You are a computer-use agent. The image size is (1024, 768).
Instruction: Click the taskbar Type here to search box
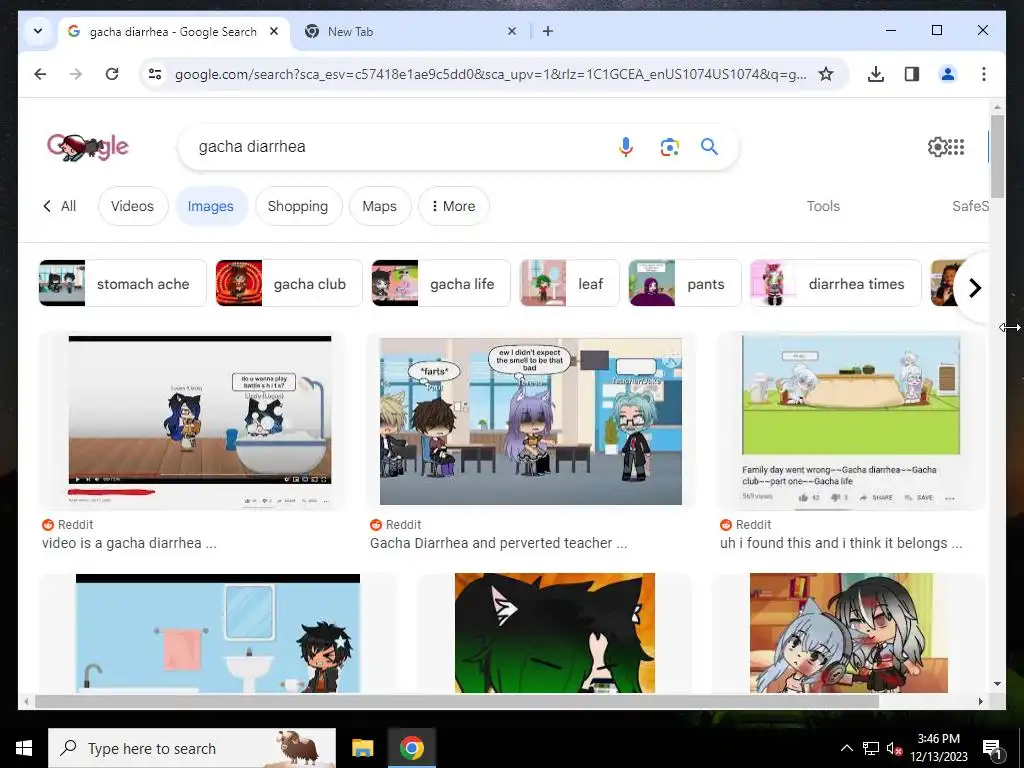192,748
